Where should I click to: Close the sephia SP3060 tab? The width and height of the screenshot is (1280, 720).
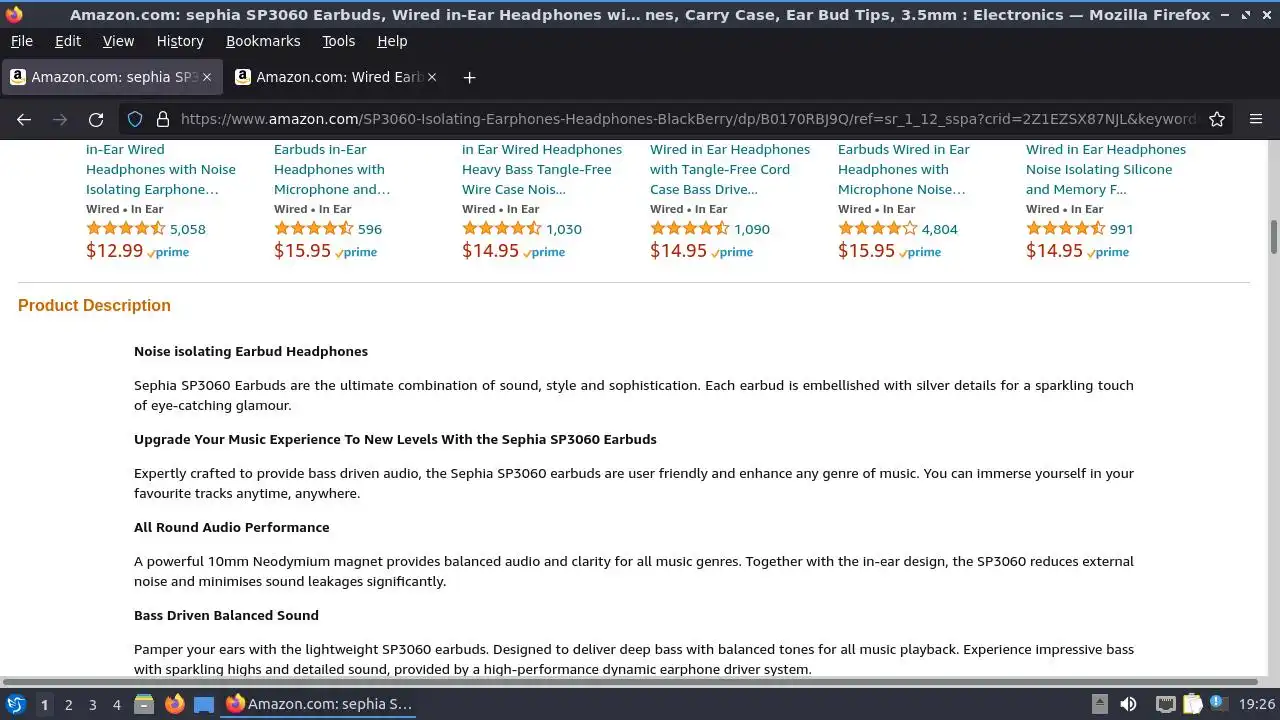207,77
